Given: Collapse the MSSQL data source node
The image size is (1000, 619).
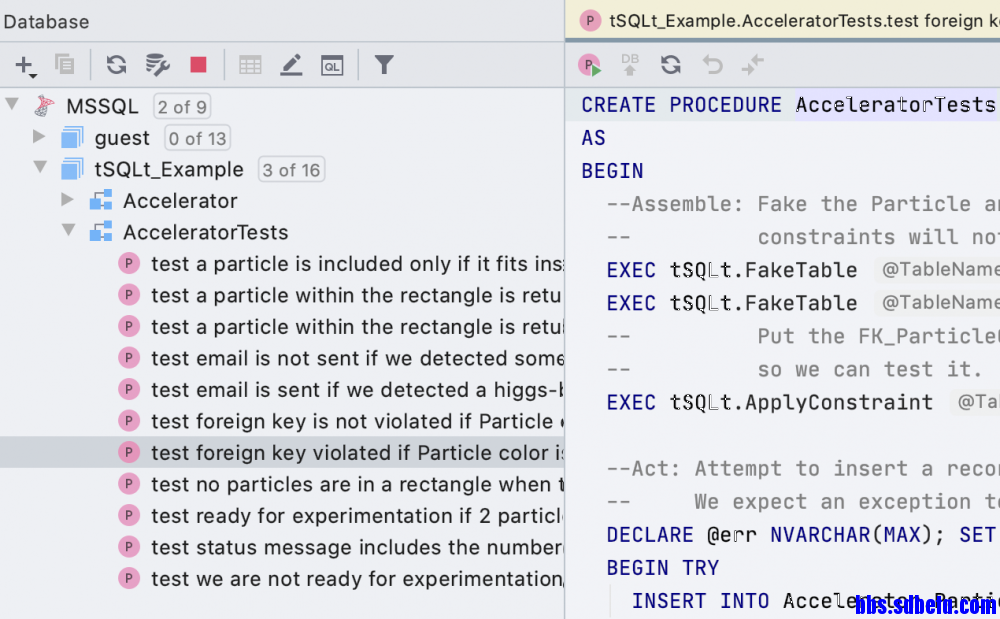Looking at the screenshot, I should [12, 104].
